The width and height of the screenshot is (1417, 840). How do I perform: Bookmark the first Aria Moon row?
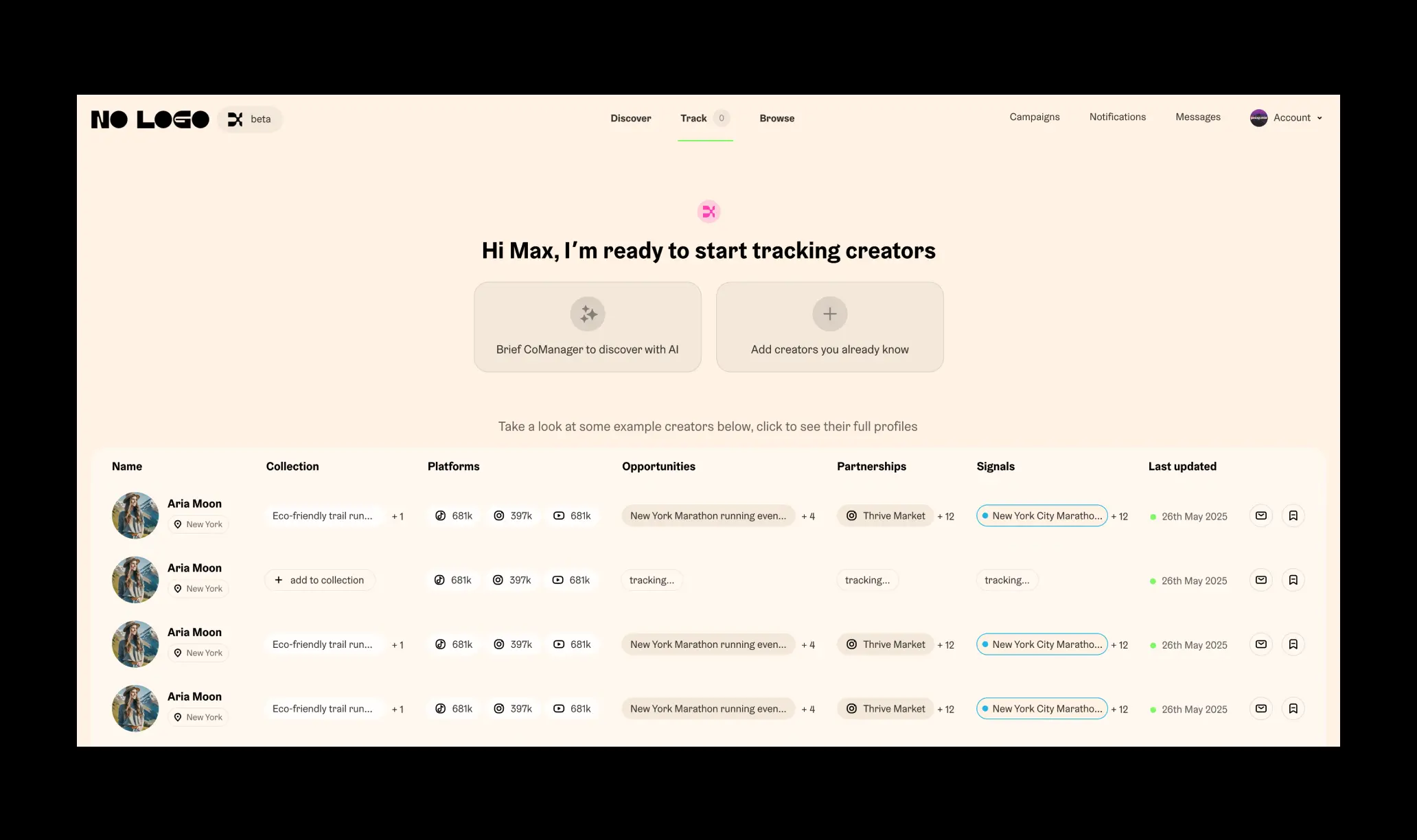pyautogui.click(x=1293, y=515)
